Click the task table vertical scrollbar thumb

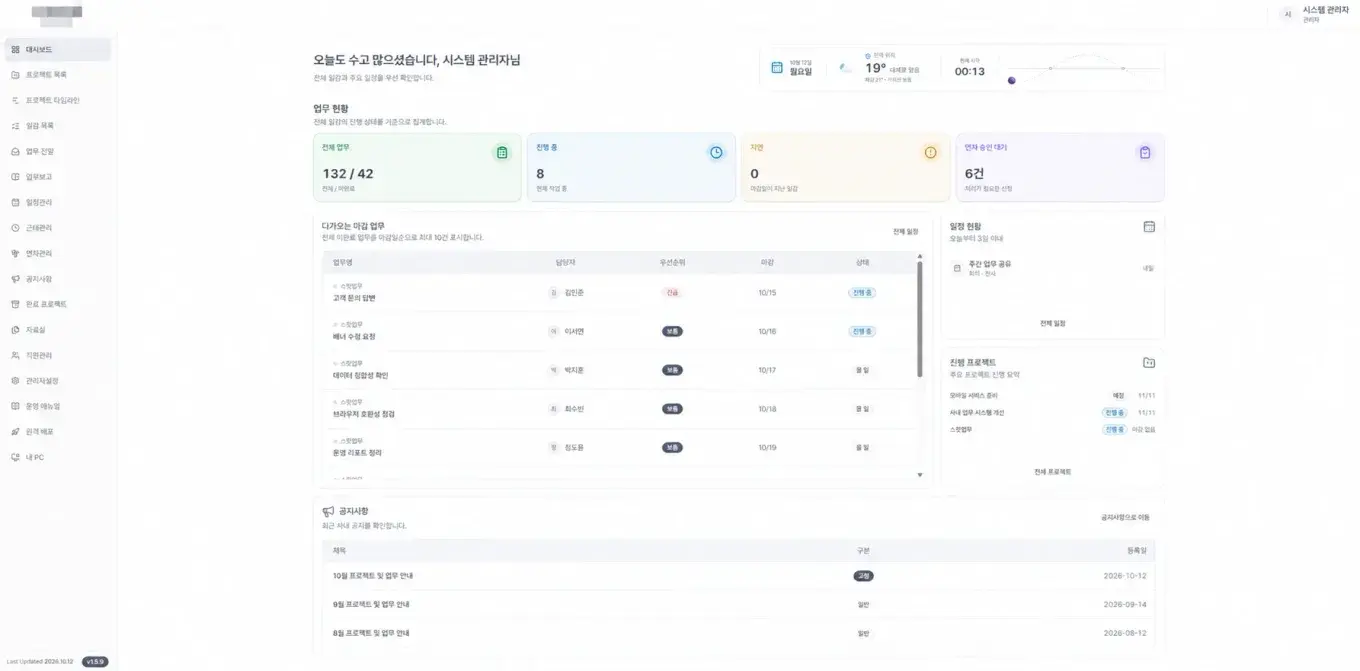coord(920,320)
